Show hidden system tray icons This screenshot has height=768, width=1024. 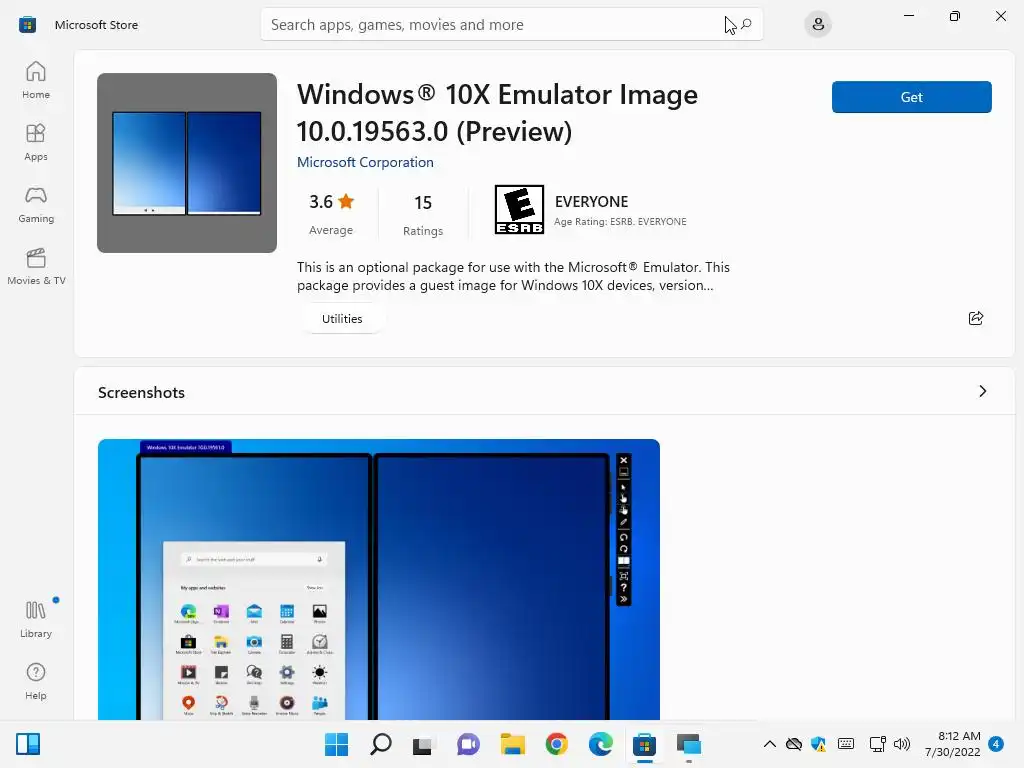pyautogui.click(x=770, y=744)
